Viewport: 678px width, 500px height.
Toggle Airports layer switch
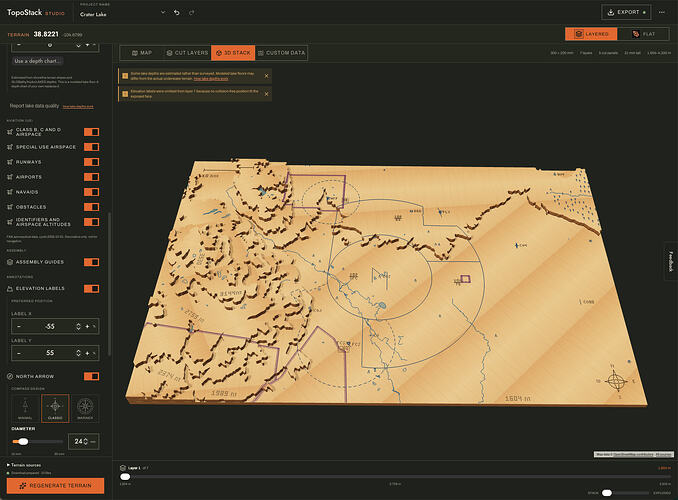pos(91,177)
